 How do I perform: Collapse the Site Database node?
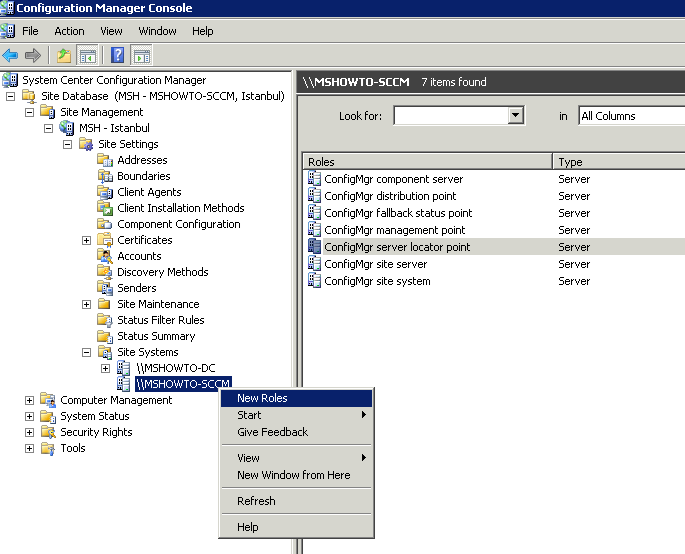10,96
